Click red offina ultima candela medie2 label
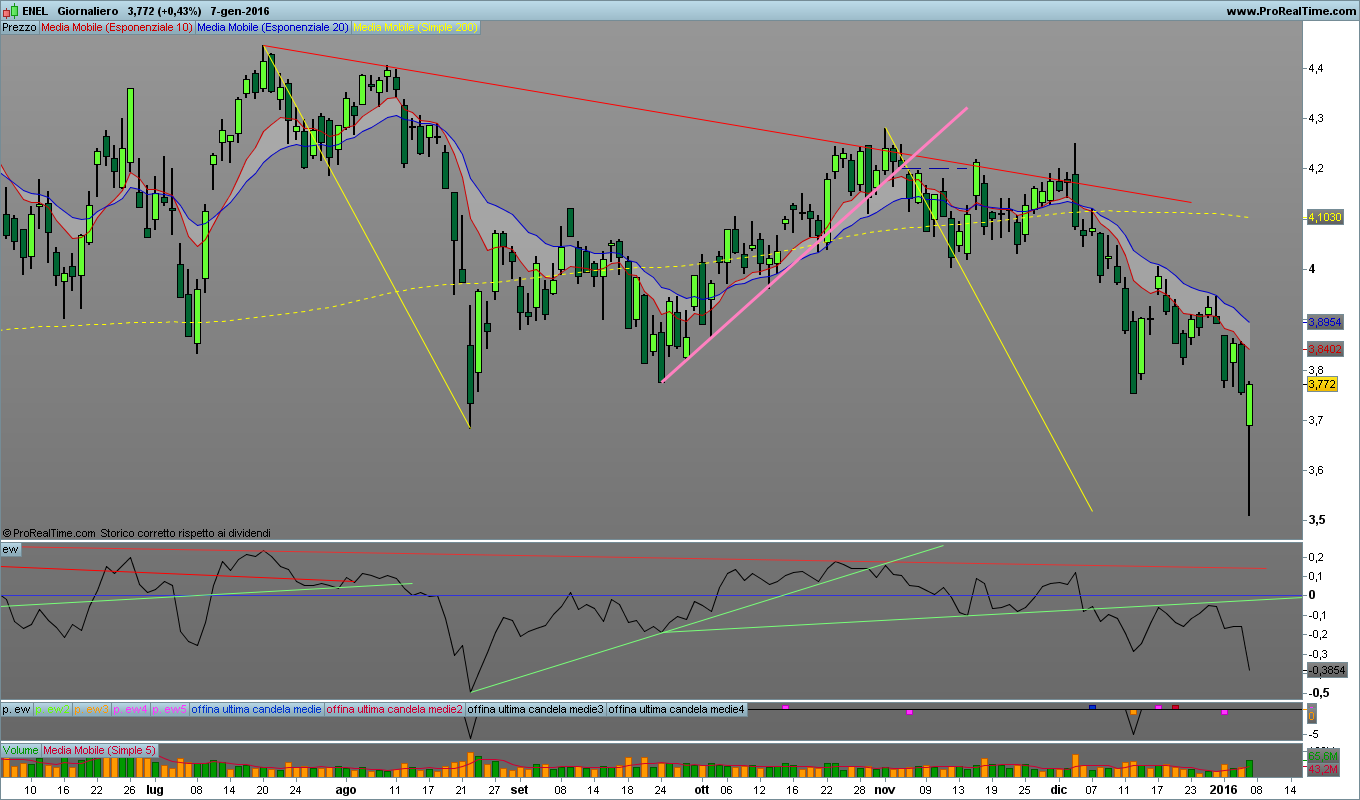This screenshot has height=800, width=1360. 396,709
